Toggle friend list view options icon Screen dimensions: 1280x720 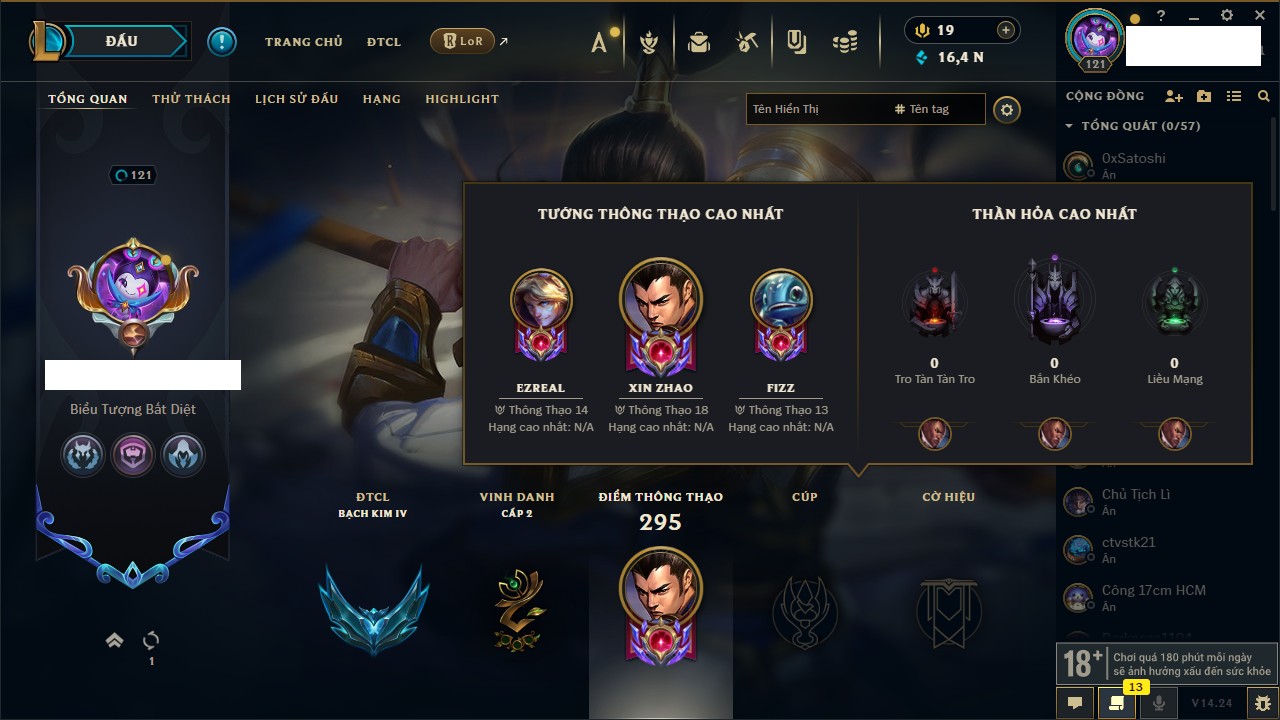[x=1234, y=96]
